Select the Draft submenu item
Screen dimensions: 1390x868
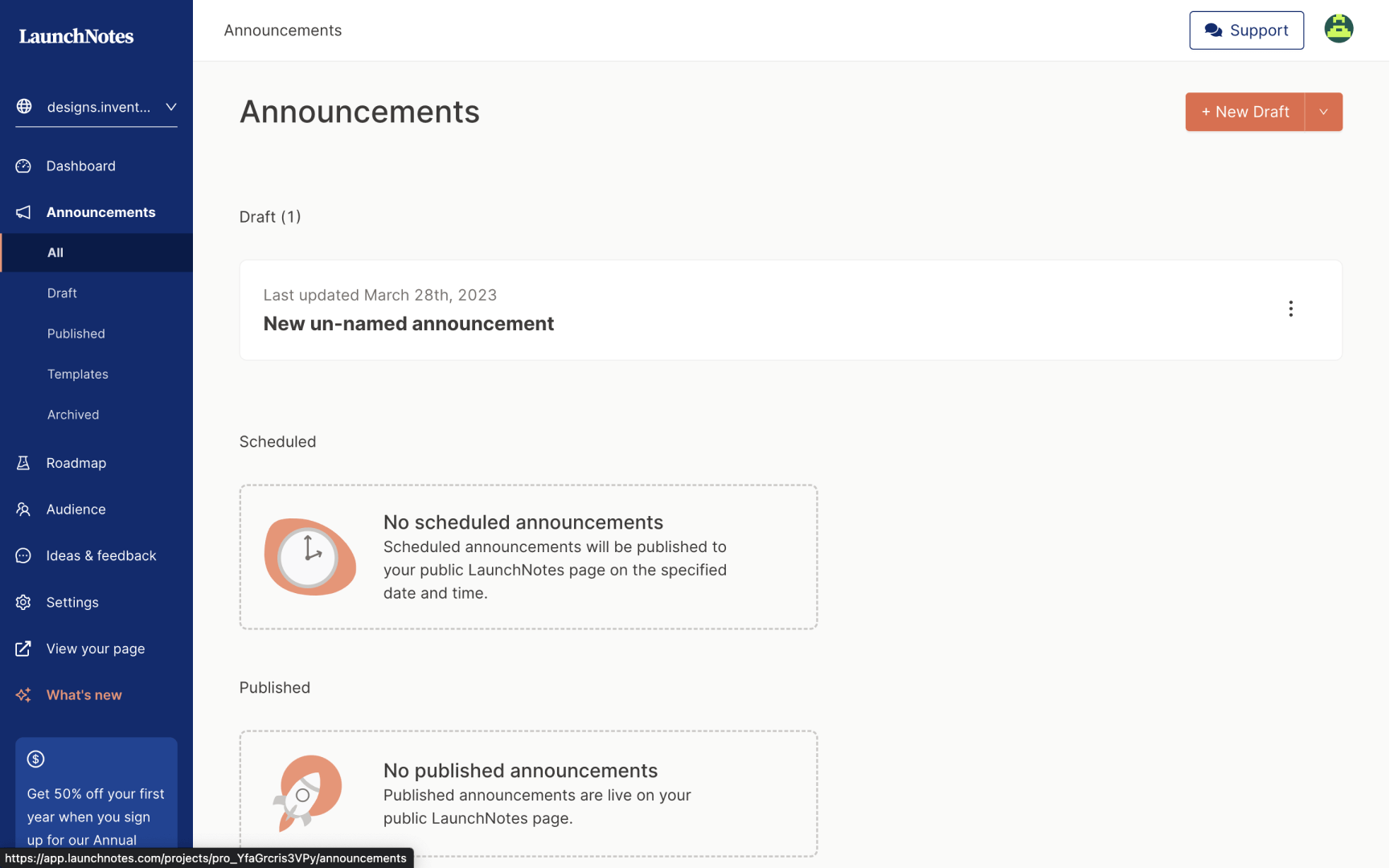click(62, 293)
